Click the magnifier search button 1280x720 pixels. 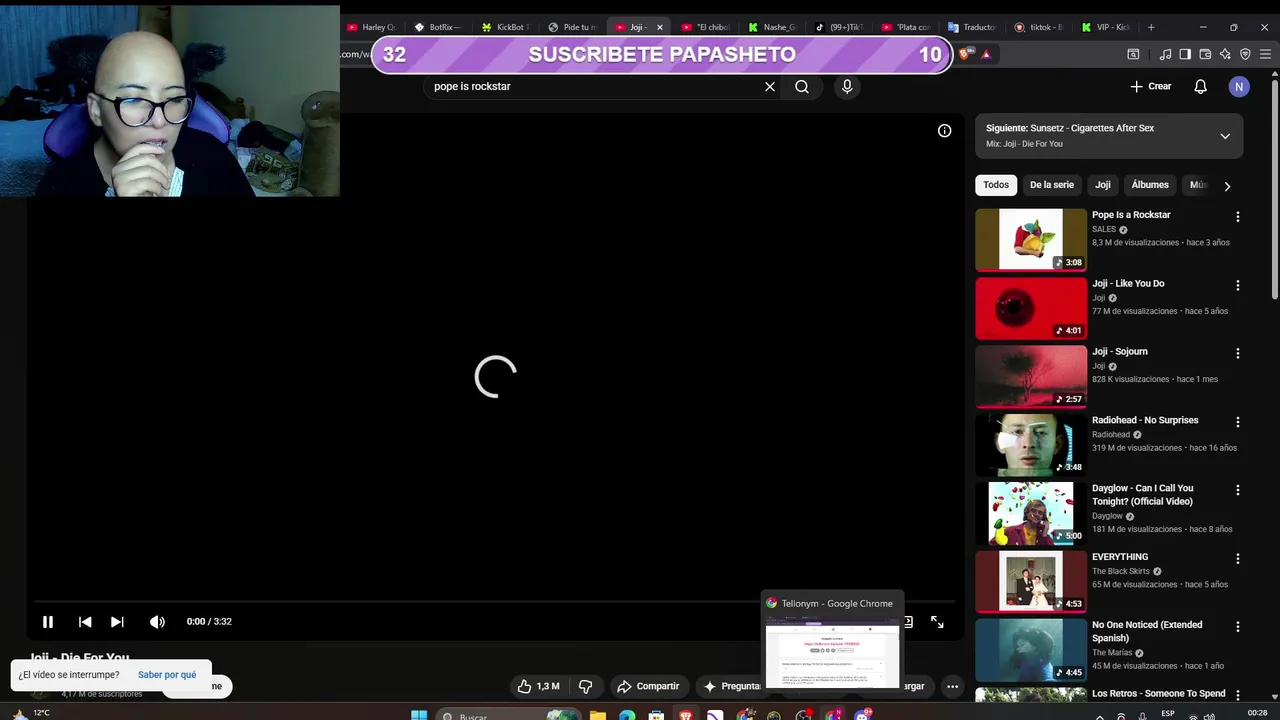click(x=802, y=87)
